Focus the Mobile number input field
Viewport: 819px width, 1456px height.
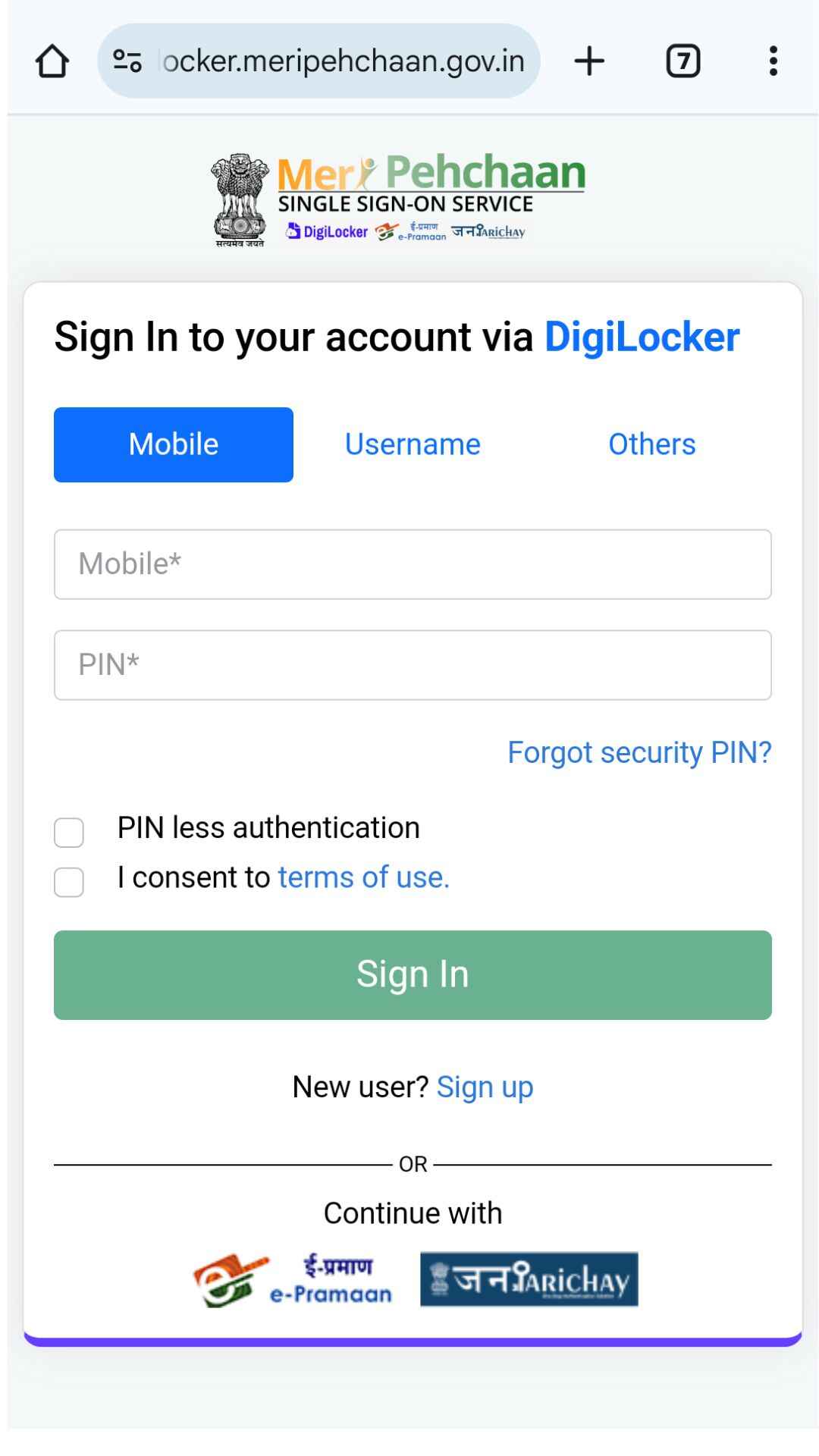point(413,564)
